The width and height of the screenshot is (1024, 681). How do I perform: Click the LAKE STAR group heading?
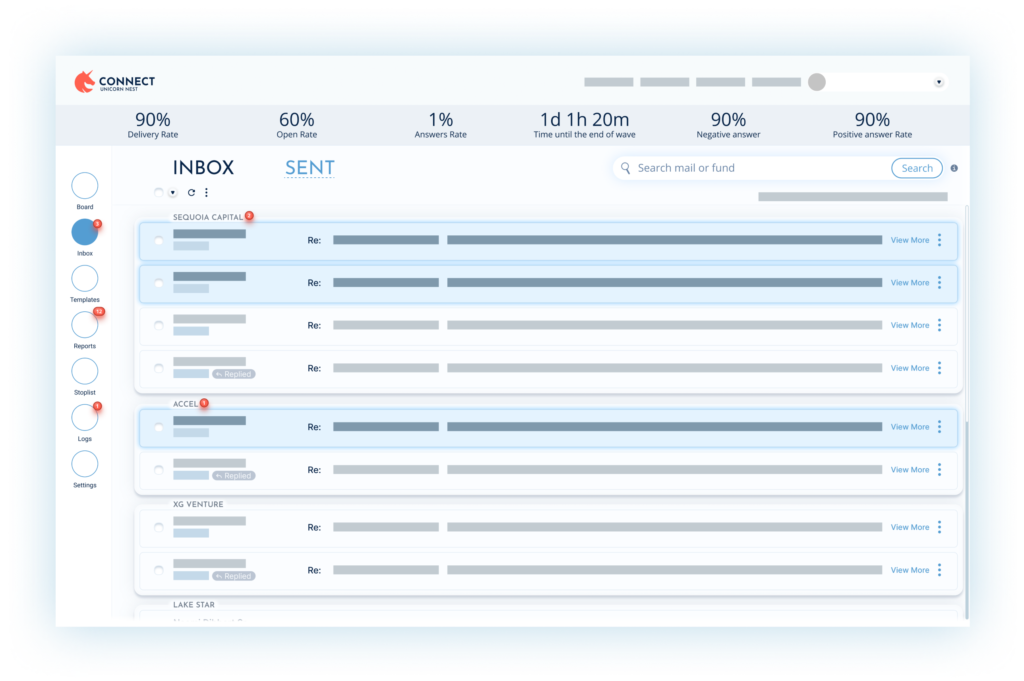coord(194,605)
